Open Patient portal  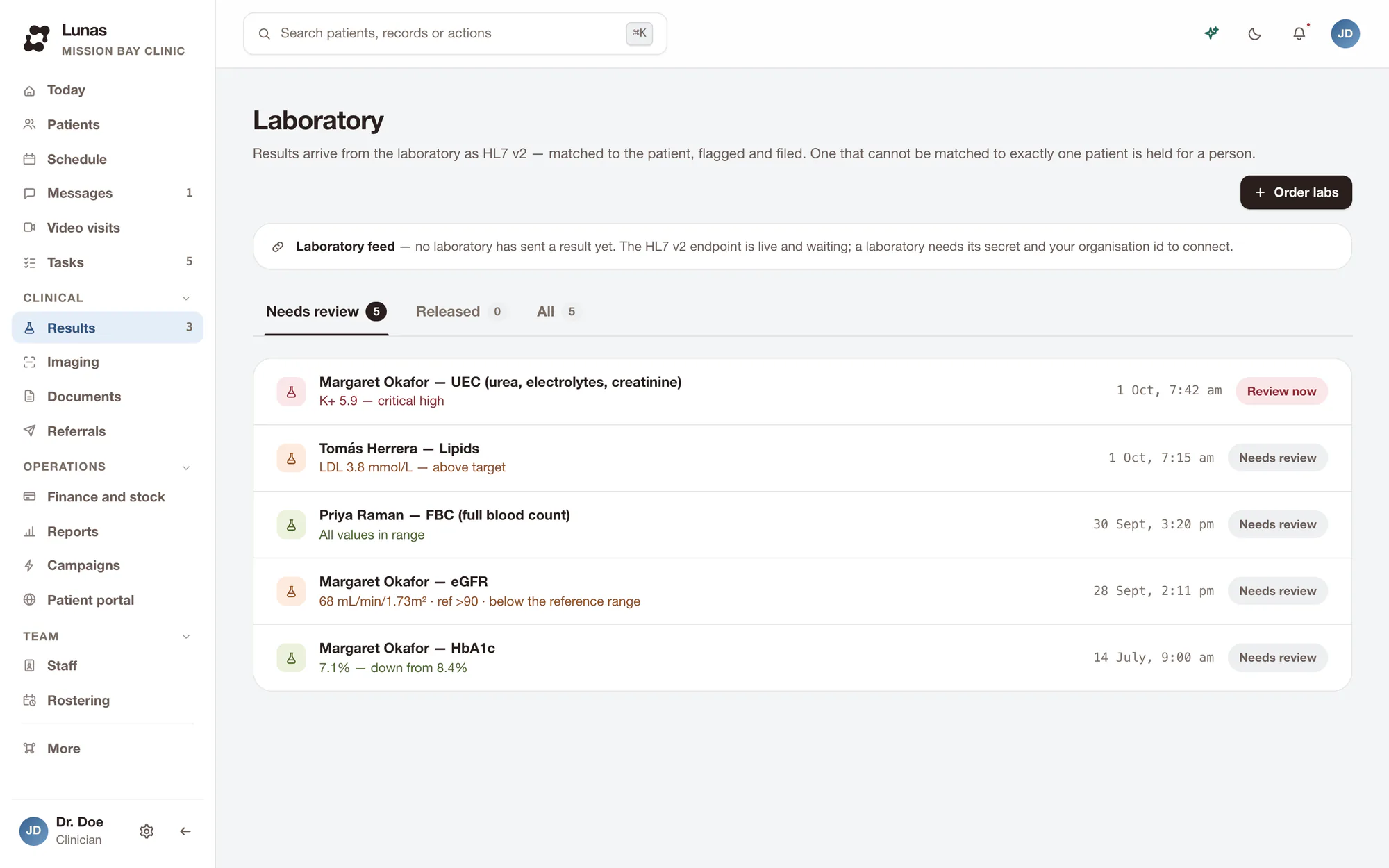tap(108, 600)
